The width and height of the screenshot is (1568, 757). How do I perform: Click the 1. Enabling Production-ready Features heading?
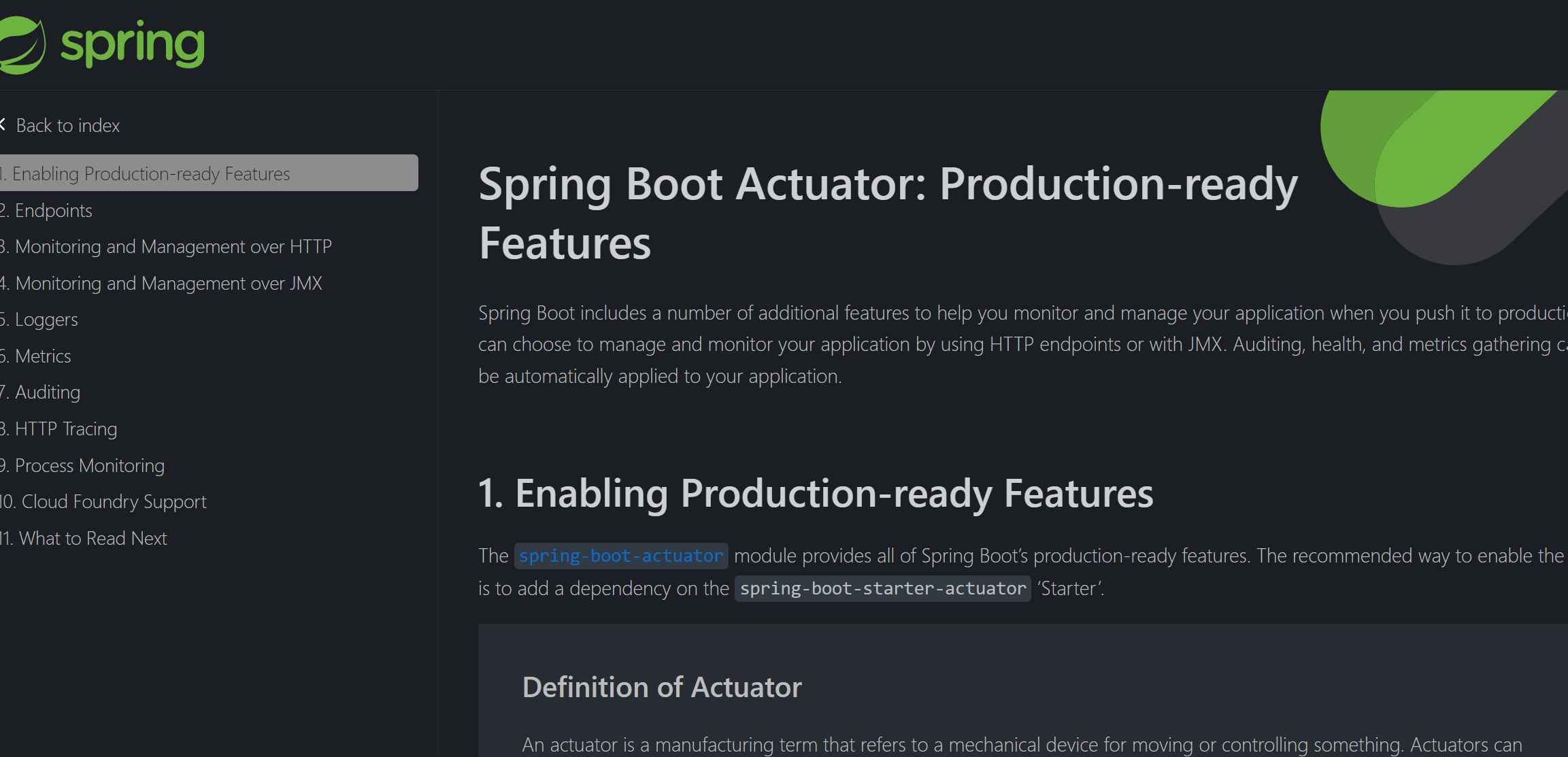pos(815,493)
